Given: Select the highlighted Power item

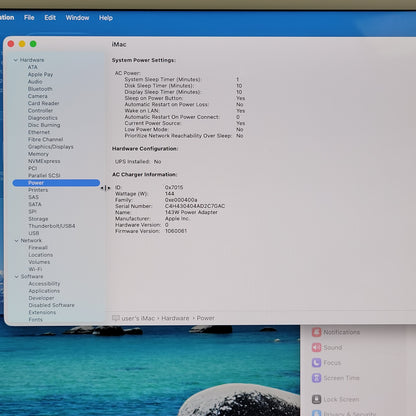Looking at the screenshot, I should click(56, 183).
